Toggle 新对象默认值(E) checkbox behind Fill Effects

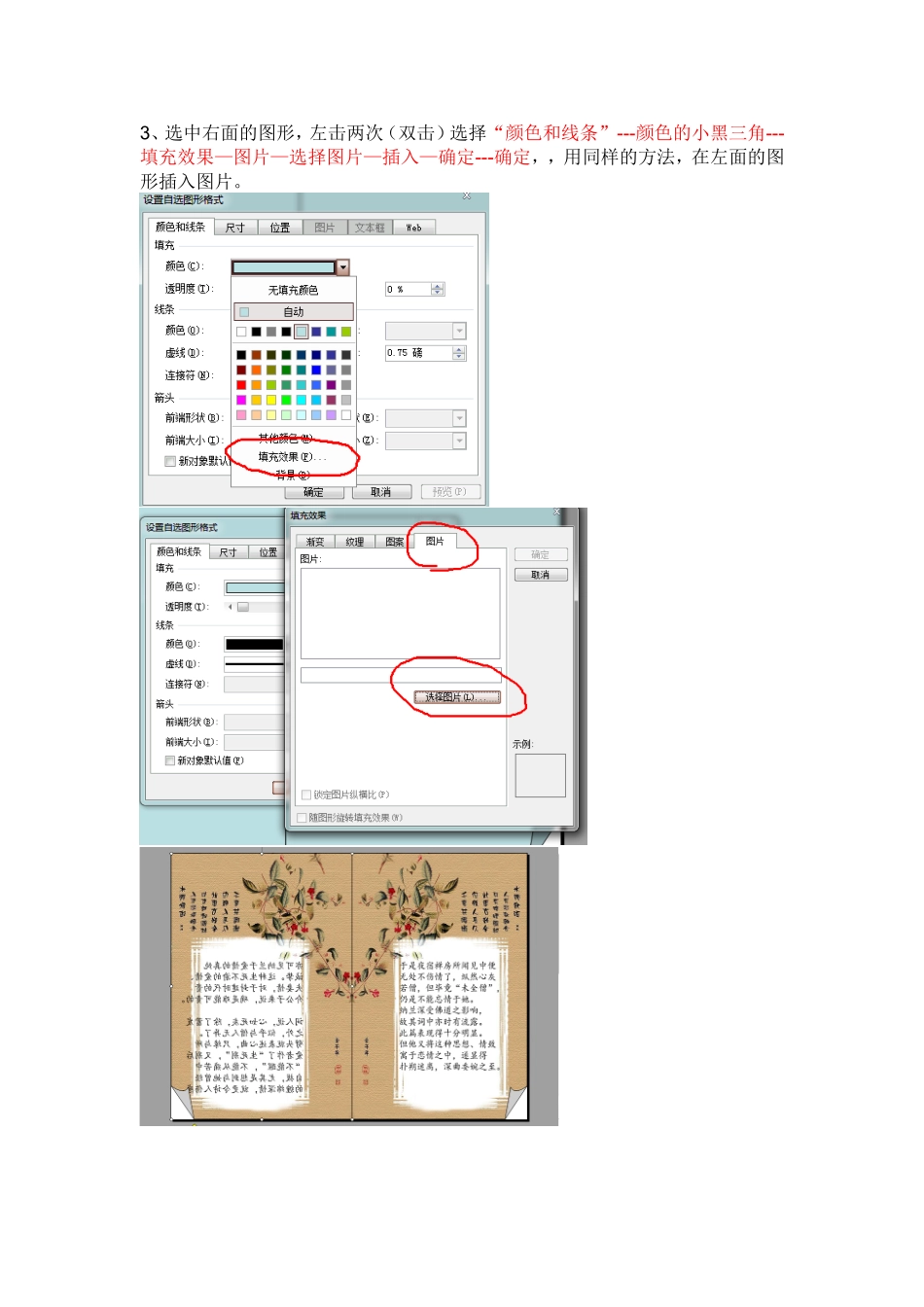(x=170, y=760)
